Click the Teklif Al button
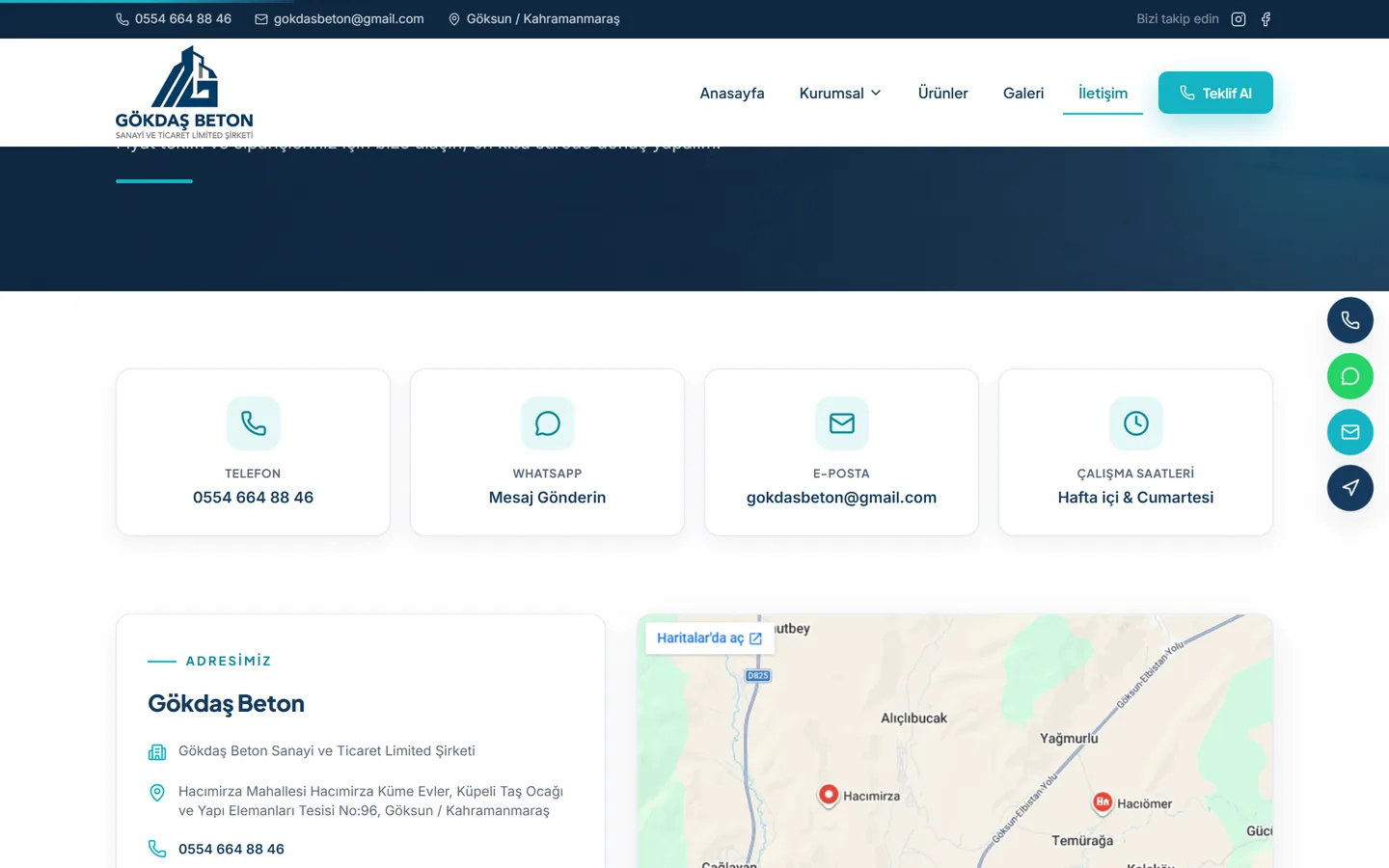 pos(1215,93)
